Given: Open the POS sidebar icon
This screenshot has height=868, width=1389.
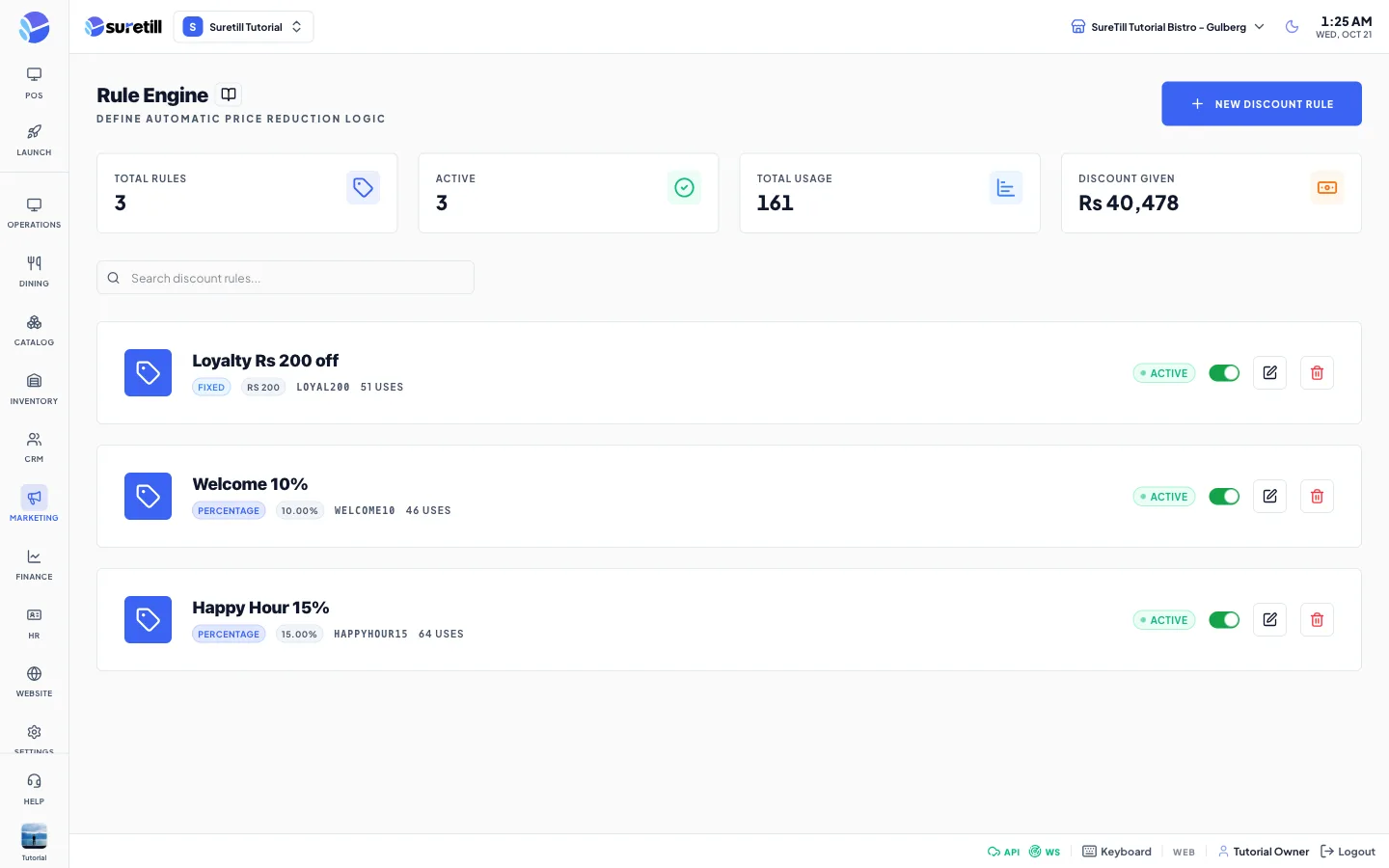Looking at the screenshot, I should [34, 82].
